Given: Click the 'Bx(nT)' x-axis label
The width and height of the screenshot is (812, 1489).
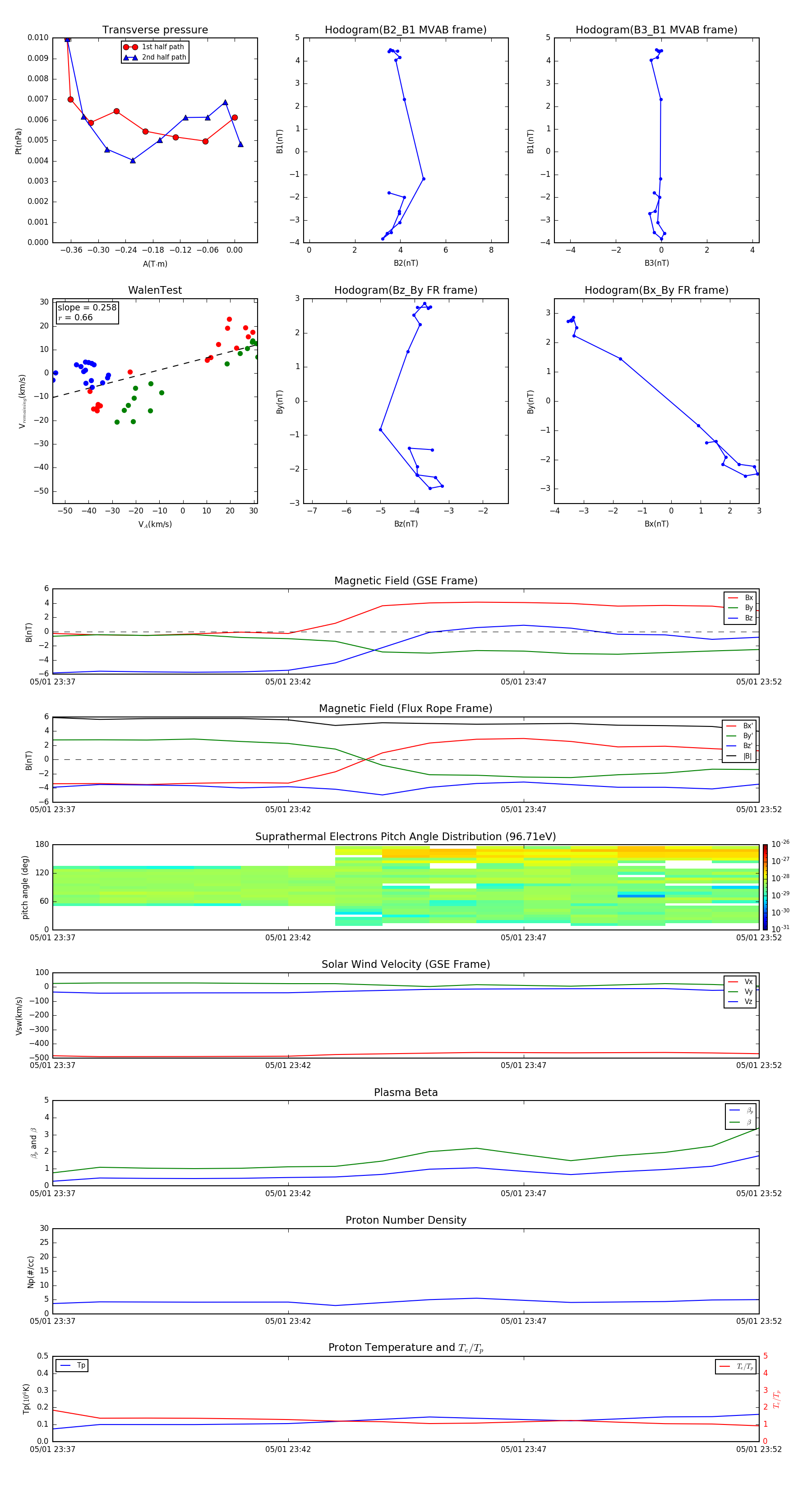Looking at the screenshot, I should (656, 524).
